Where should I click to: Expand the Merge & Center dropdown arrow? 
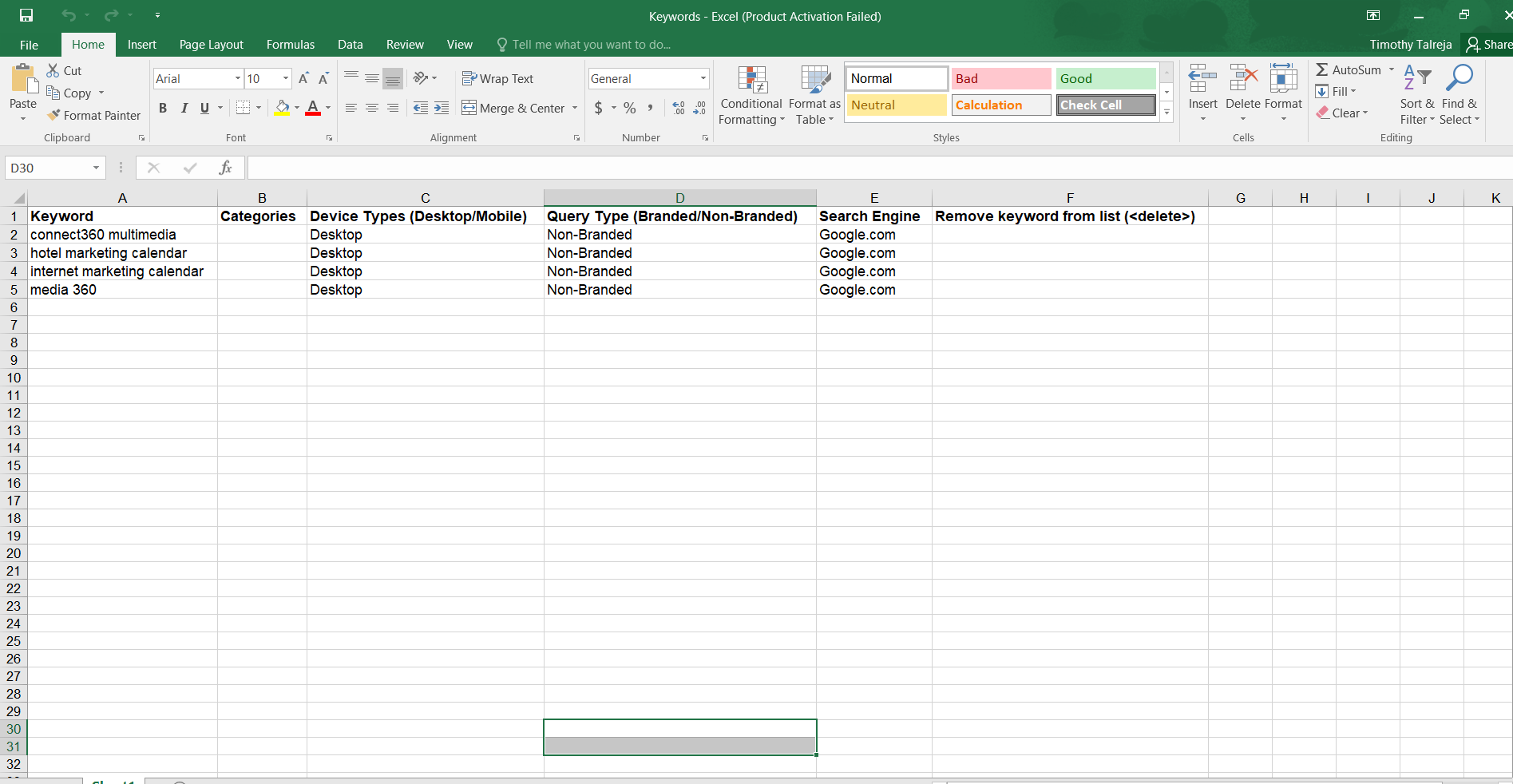575,108
